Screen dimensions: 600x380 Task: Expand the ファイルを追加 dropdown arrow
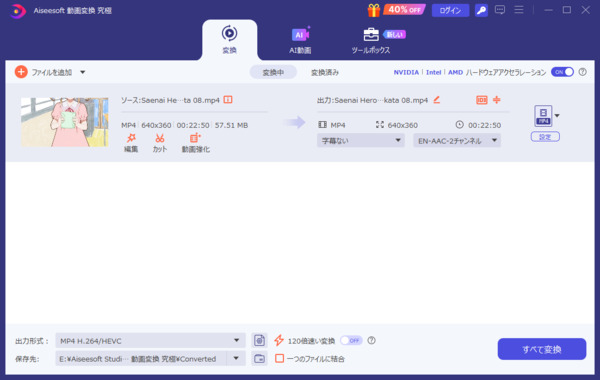pyautogui.click(x=83, y=72)
